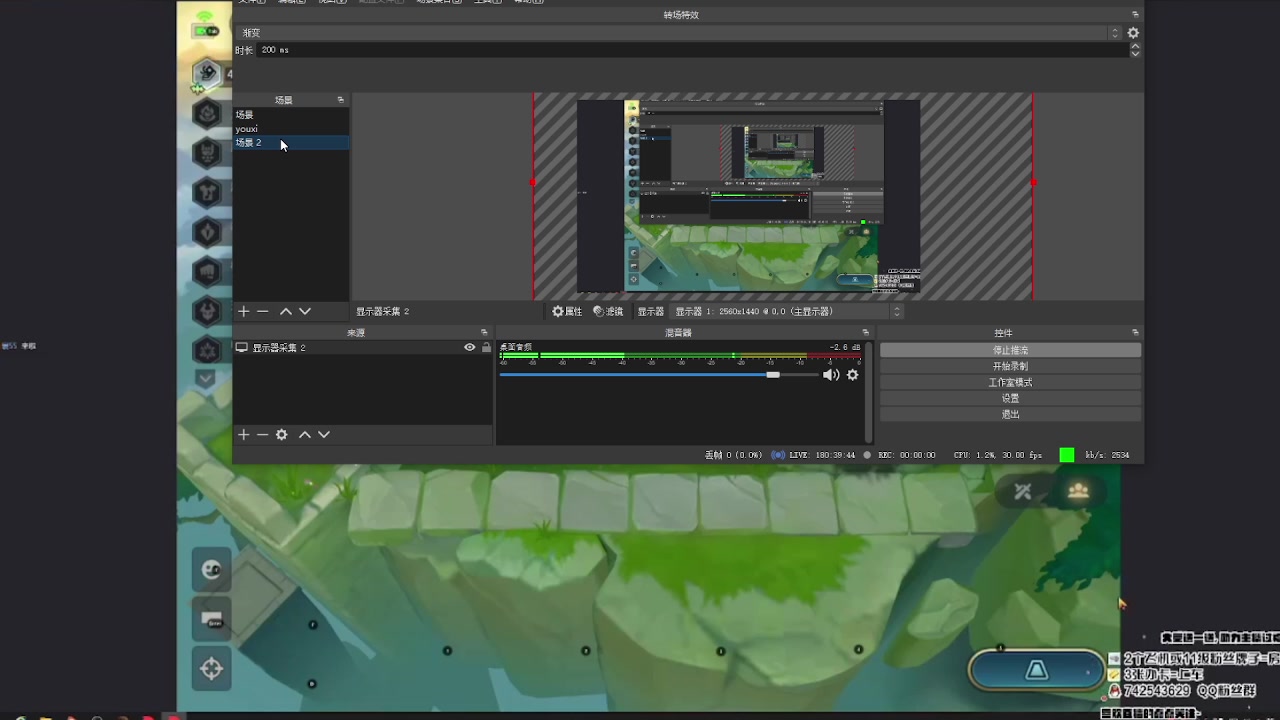The image size is (1280, 720).
Task: Click 开始录制 to start recording
Action: click(1010, 366)
